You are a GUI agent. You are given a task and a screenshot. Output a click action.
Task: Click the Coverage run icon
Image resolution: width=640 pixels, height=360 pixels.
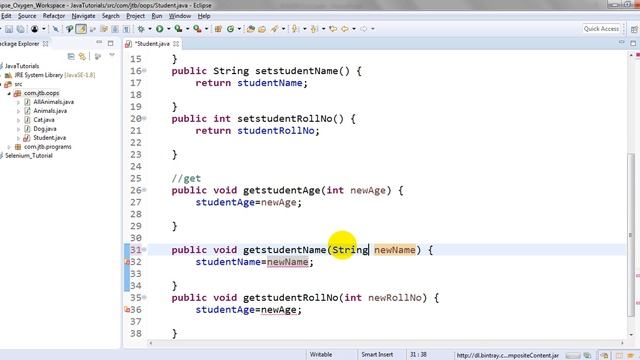pyautogui.click(x=178, y=29)
